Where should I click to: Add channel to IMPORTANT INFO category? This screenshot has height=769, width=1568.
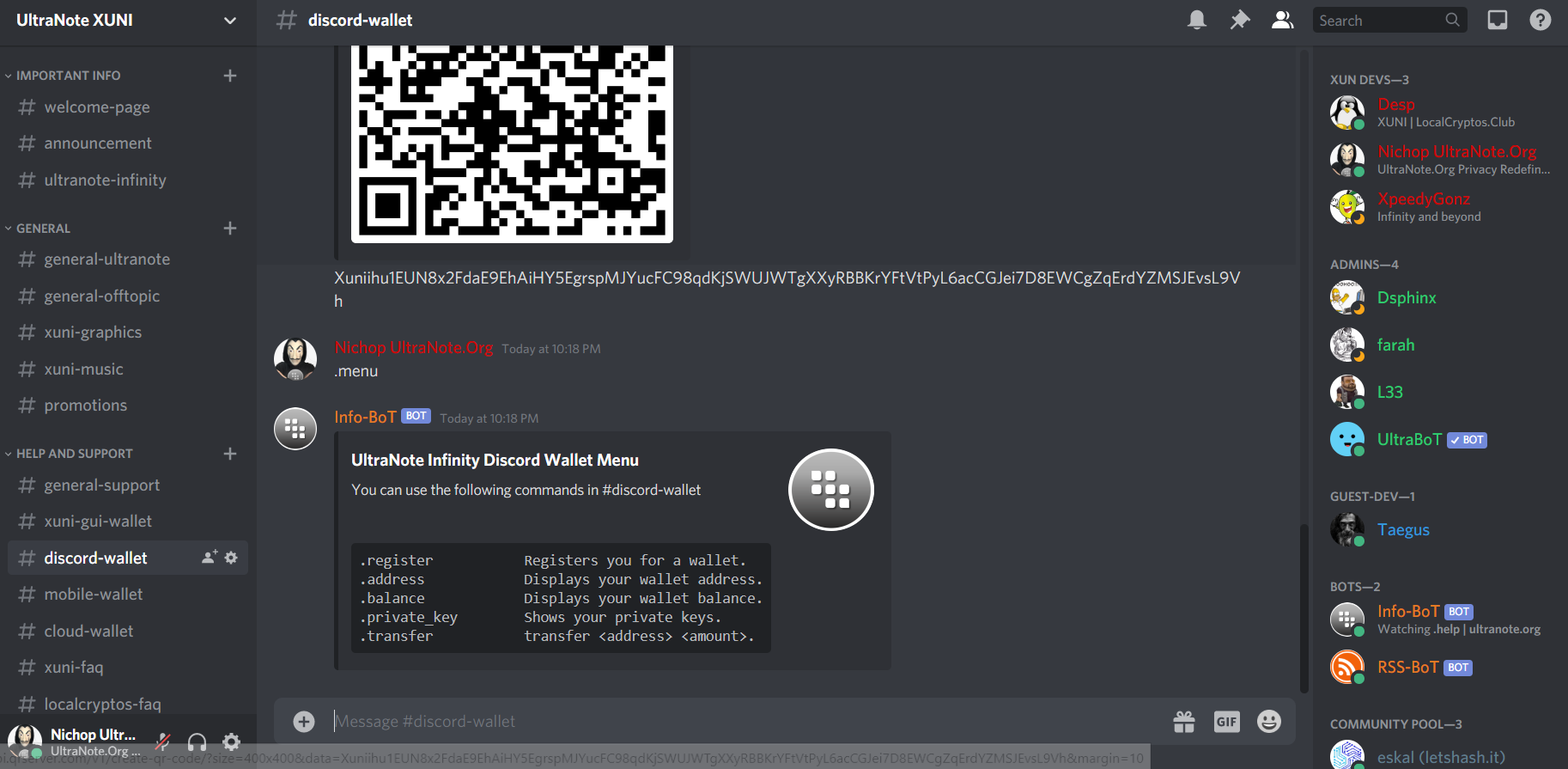pos(230,76)
